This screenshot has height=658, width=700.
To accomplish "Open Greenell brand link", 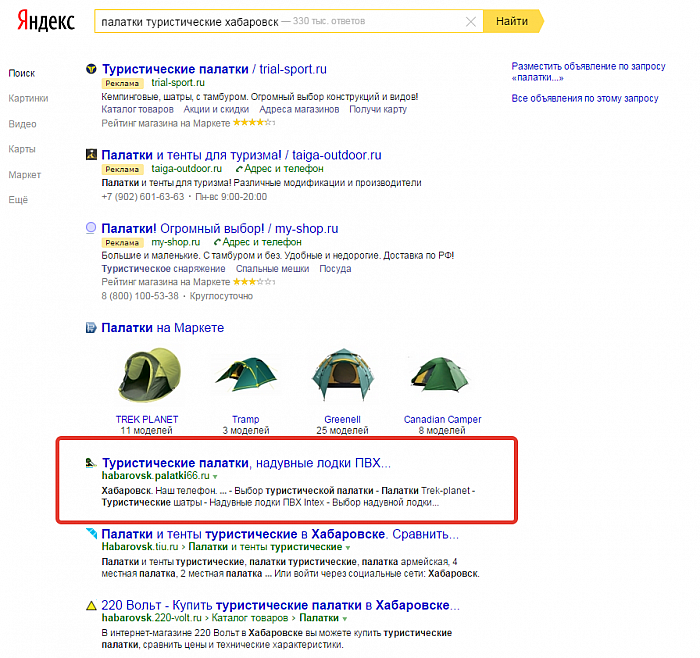I will (x=342, y=420).
